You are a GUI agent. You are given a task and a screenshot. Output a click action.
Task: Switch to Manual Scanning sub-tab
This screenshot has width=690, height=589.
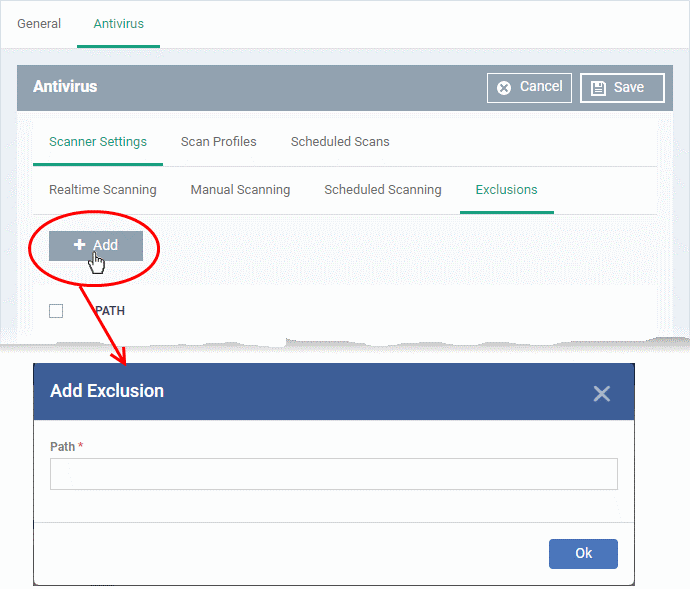240,189
